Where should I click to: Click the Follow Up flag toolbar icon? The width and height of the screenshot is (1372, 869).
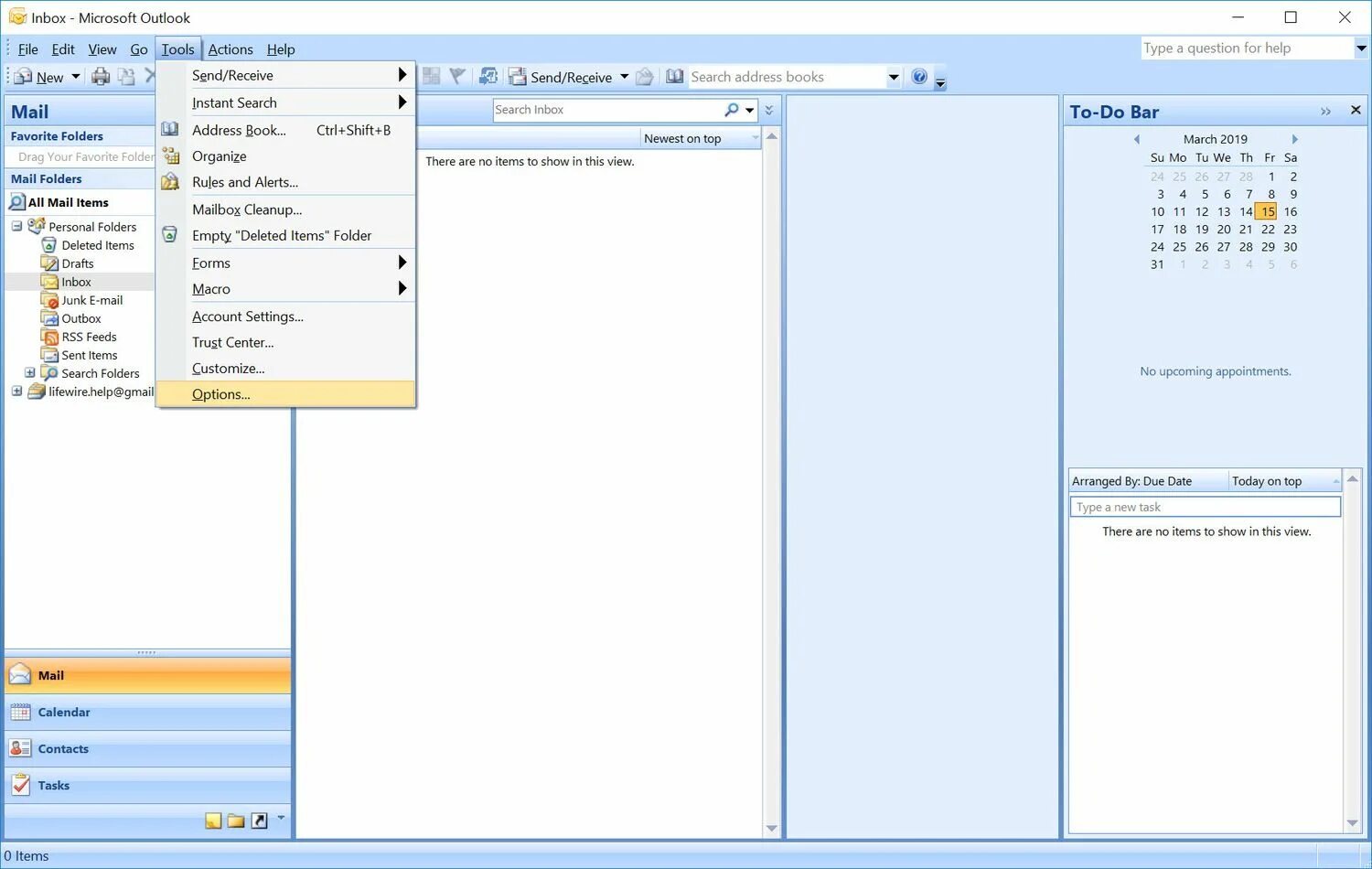pos(457,77)
